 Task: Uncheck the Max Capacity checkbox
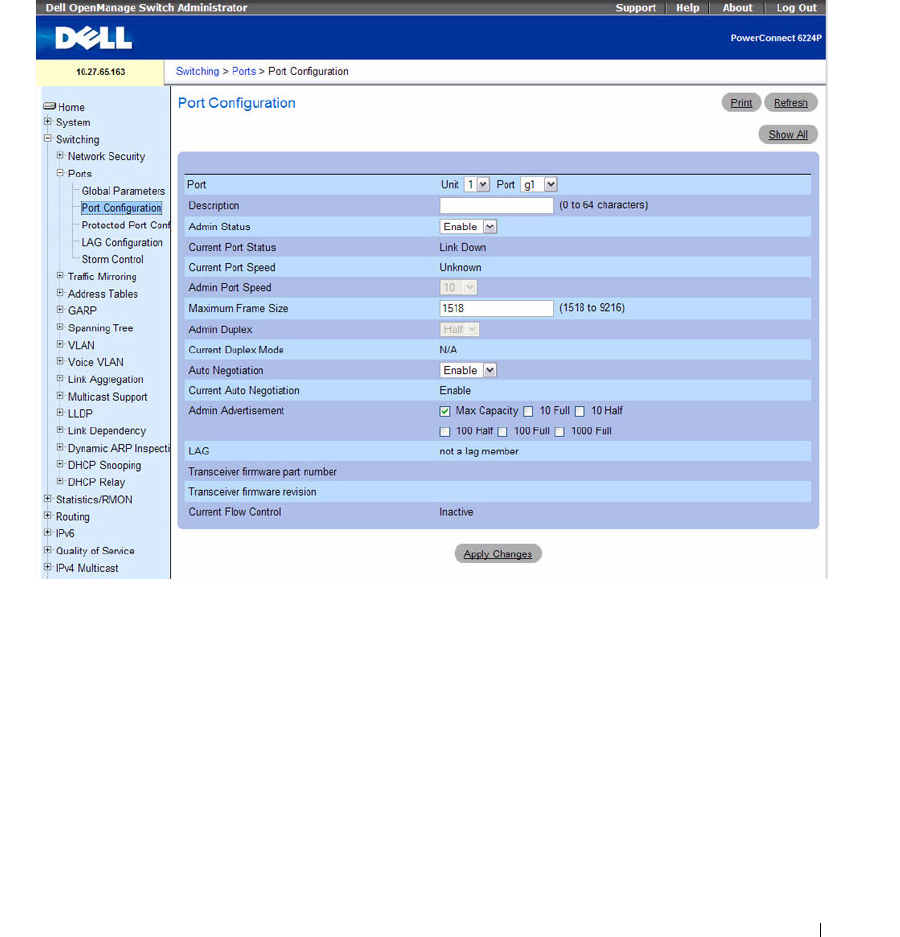click(x=445, y=411)
